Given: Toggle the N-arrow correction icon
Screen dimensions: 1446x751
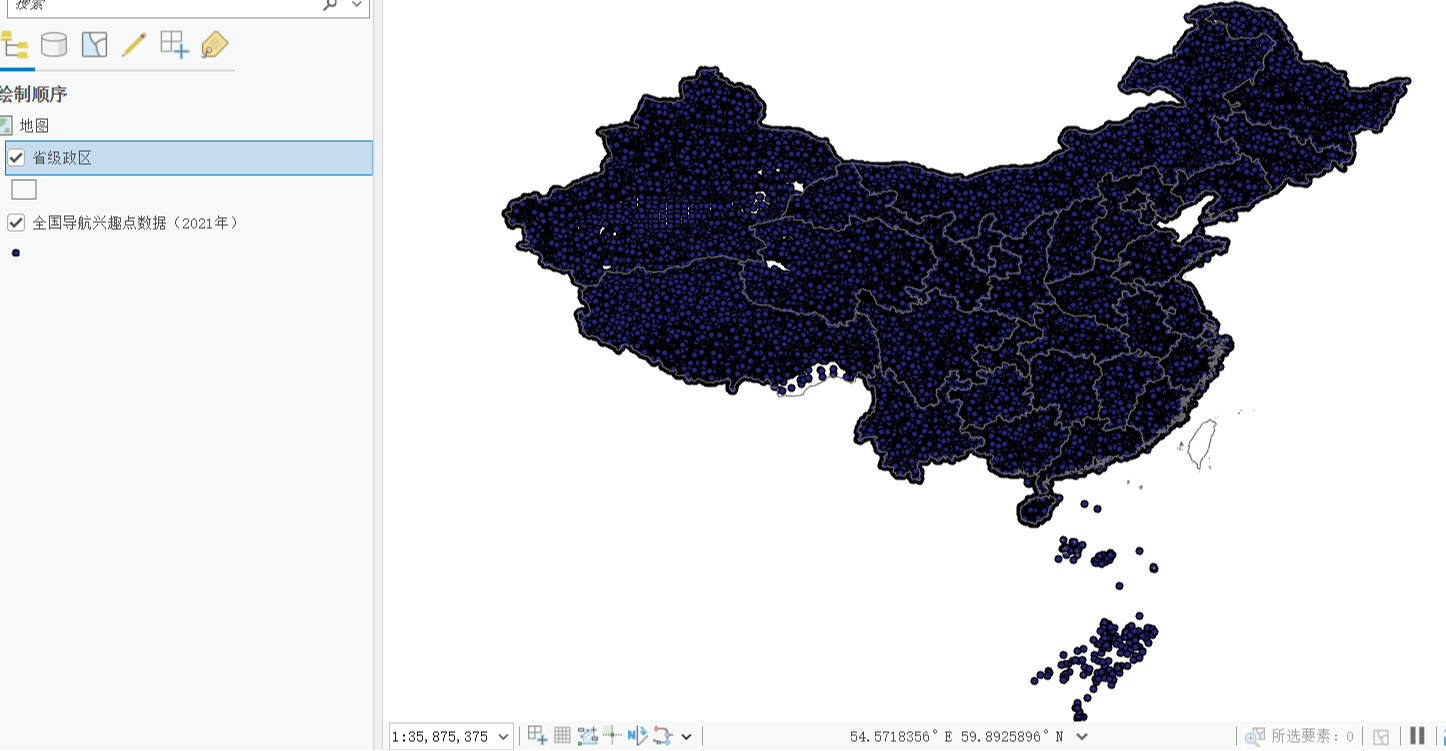Looking at the screenshot, I should click(x=638, y=736).
